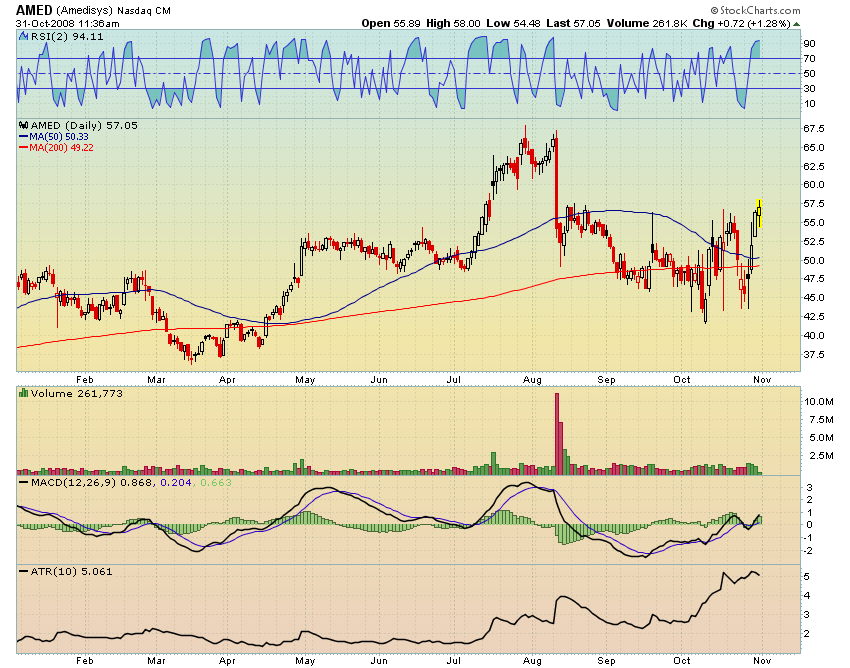The height and width of the screenshot is (668, 850).
Task: Click the 2.5M volume axis label
Action: coord(822,455)
